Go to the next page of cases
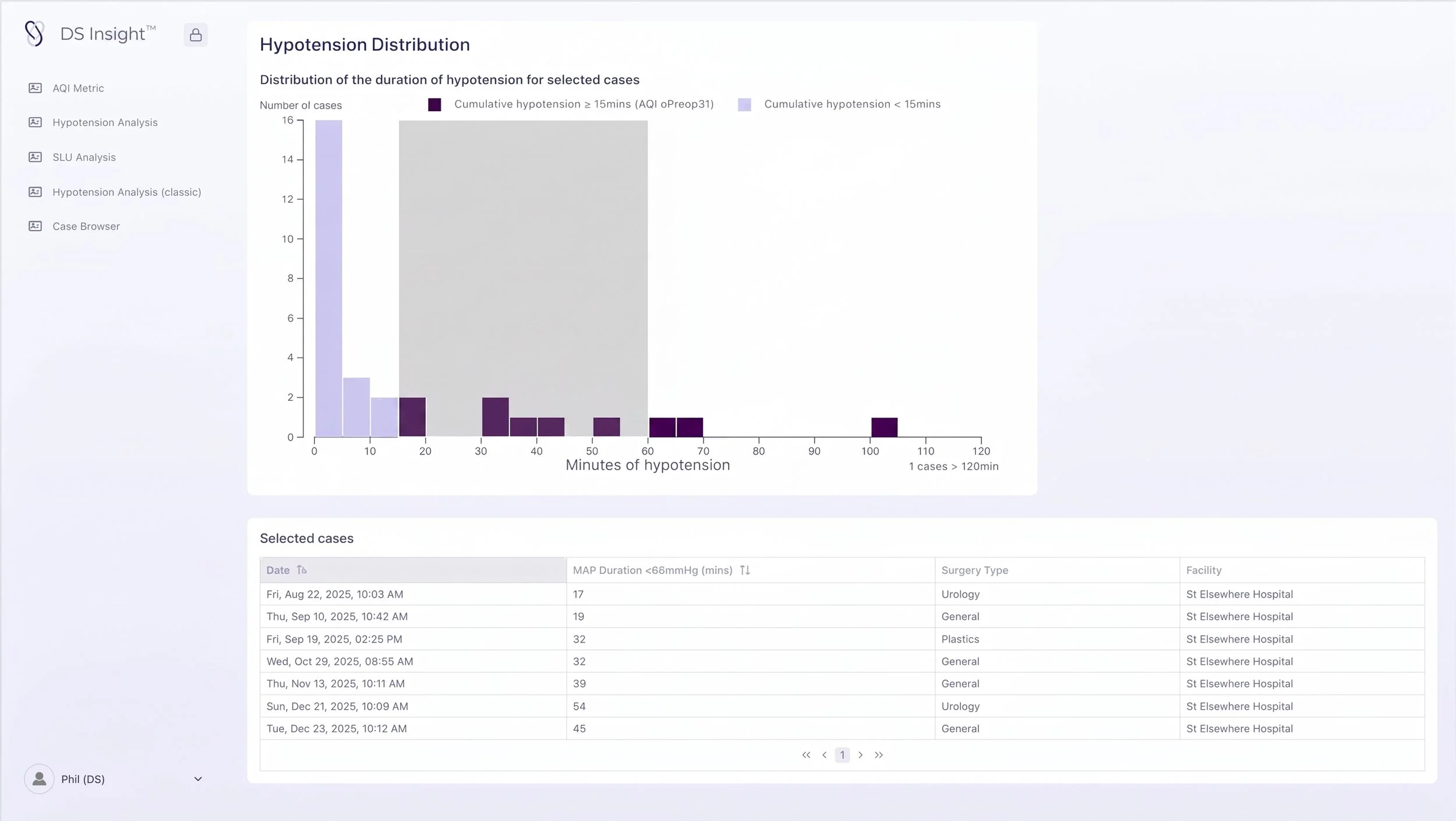The width and height of the screenshot is (1456, 821). [860, 755]
